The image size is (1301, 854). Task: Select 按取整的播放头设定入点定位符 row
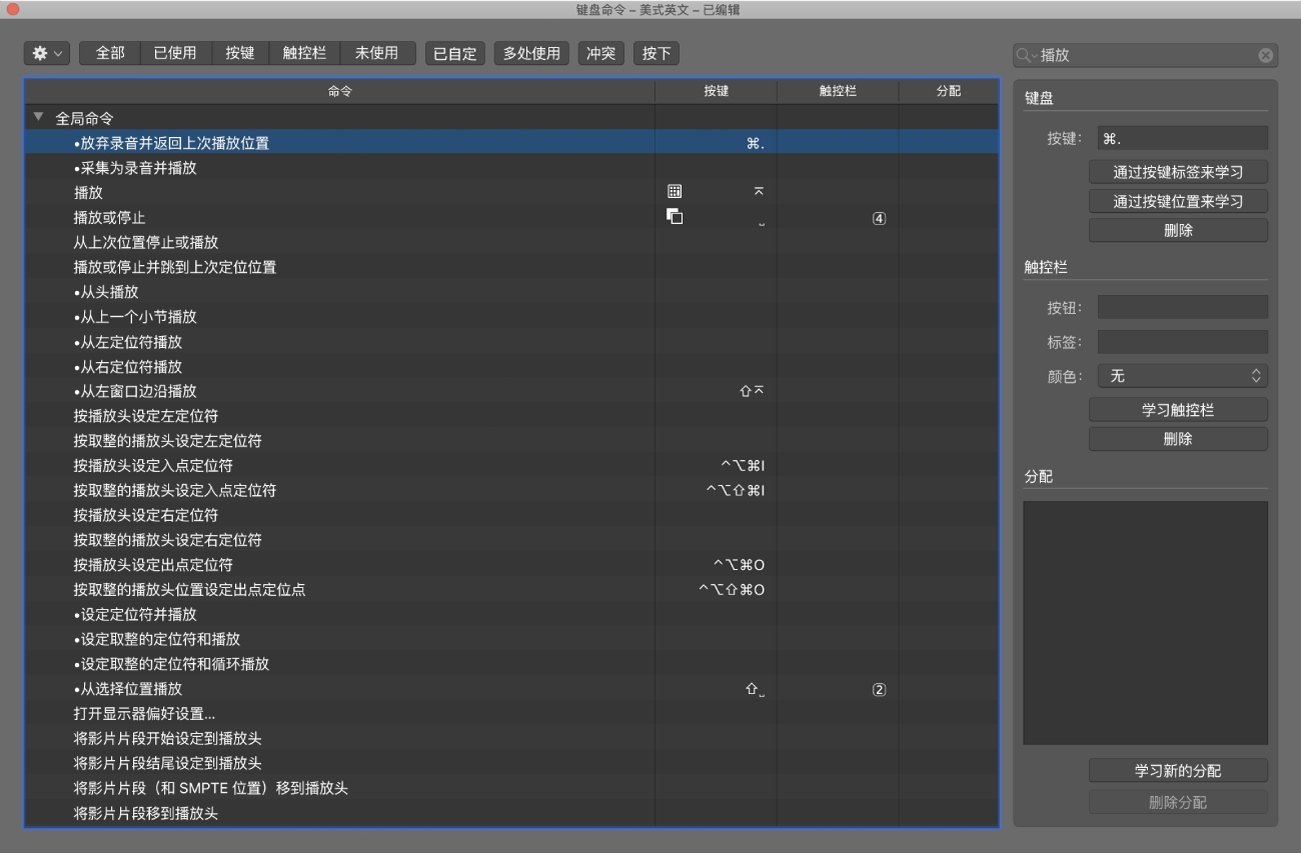(x=511, y=491)
